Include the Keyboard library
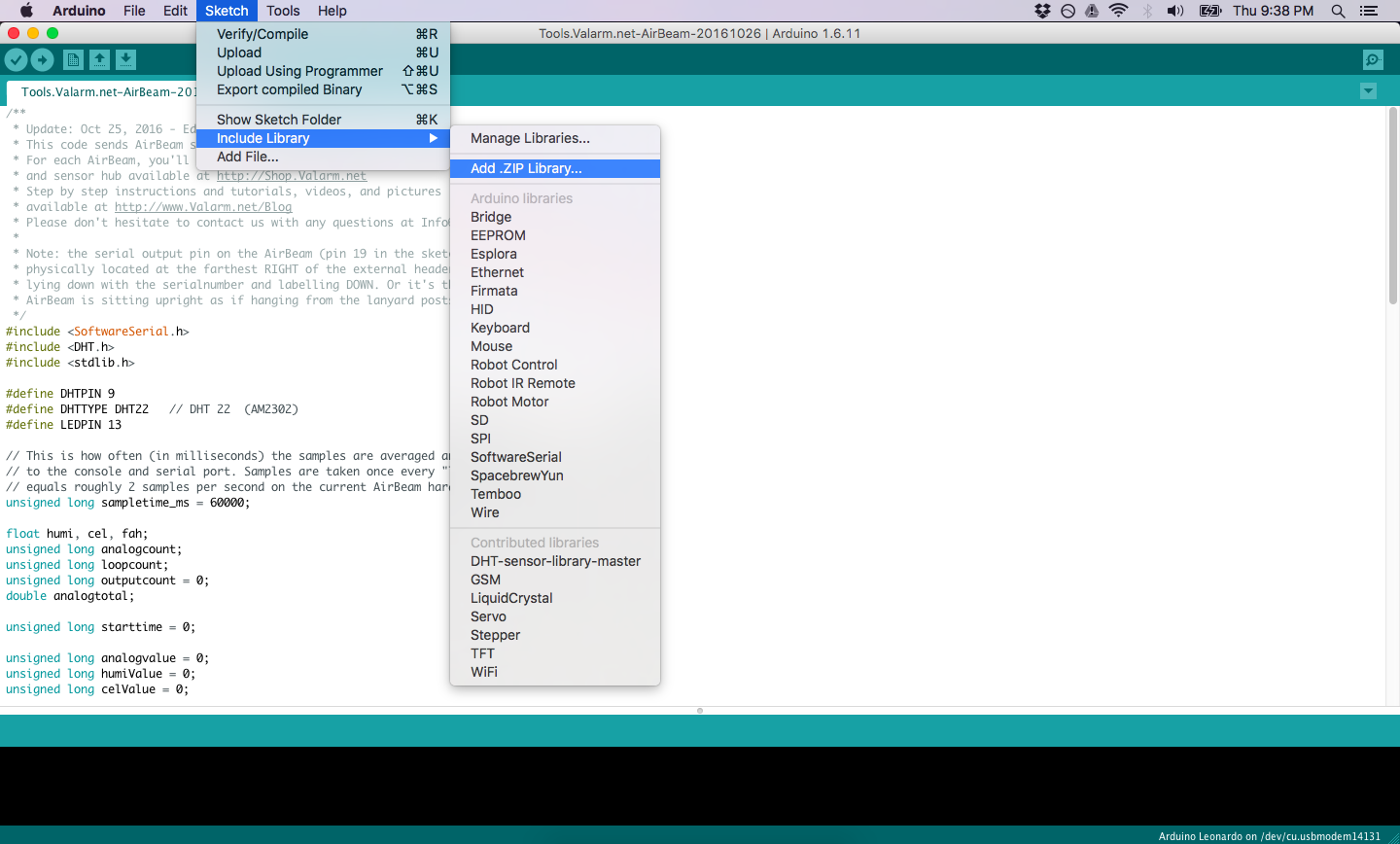Screen dimensions: 1400x844 555,328
